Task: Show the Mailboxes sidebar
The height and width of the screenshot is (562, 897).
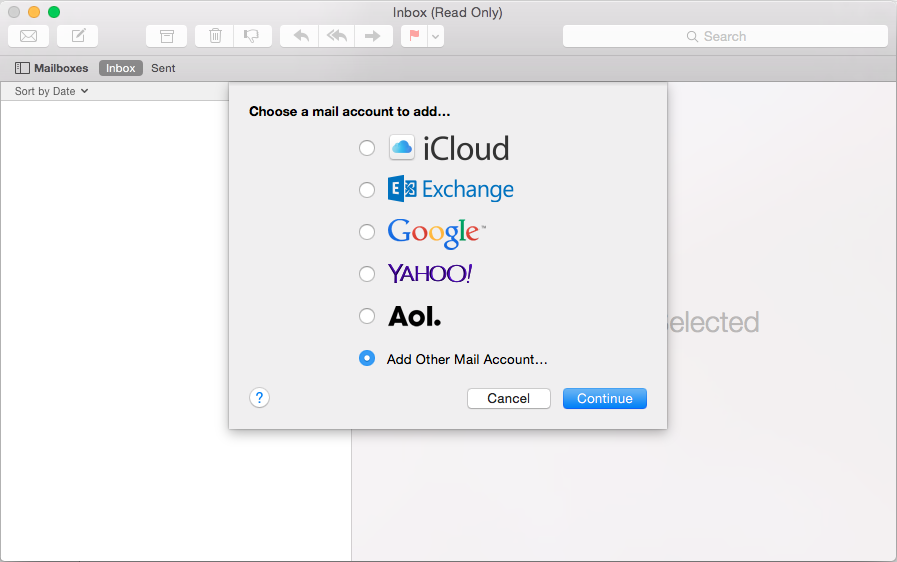Action: 51,68
